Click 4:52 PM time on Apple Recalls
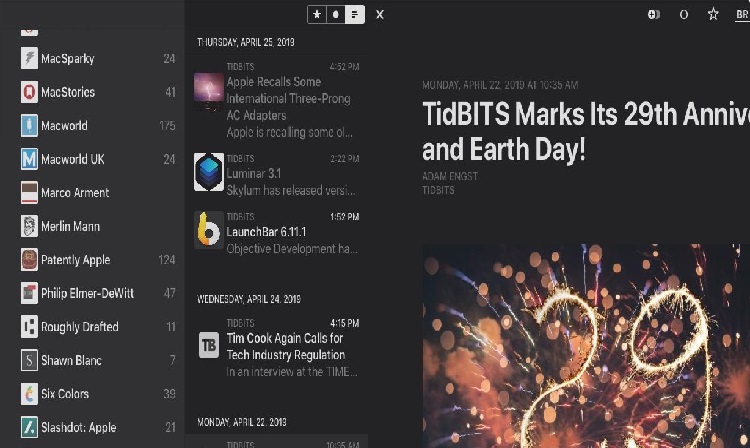Screen dimensions: 750x448 [x=344, y=66]
